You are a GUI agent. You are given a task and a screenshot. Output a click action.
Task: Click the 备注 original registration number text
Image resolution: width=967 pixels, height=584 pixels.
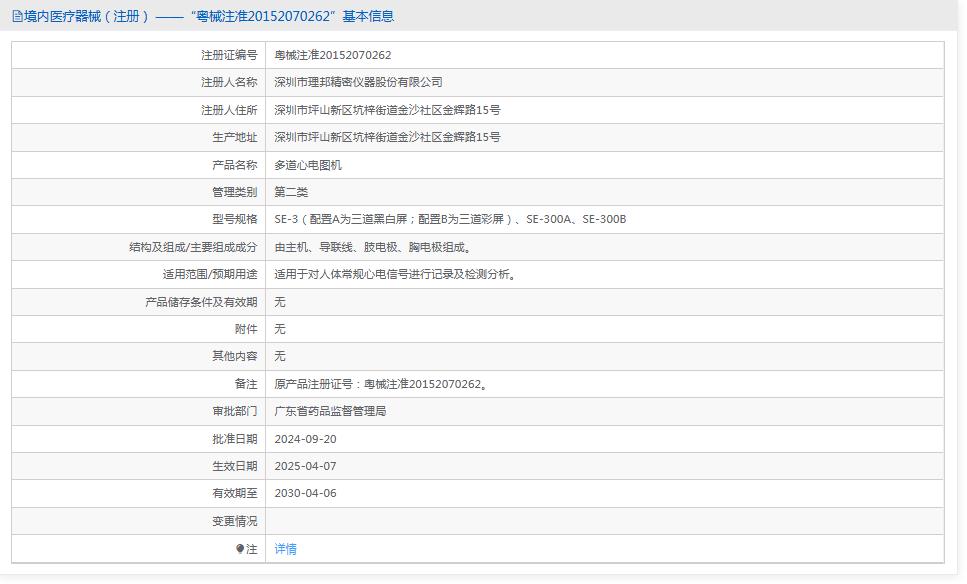click(x=381, y=384)
